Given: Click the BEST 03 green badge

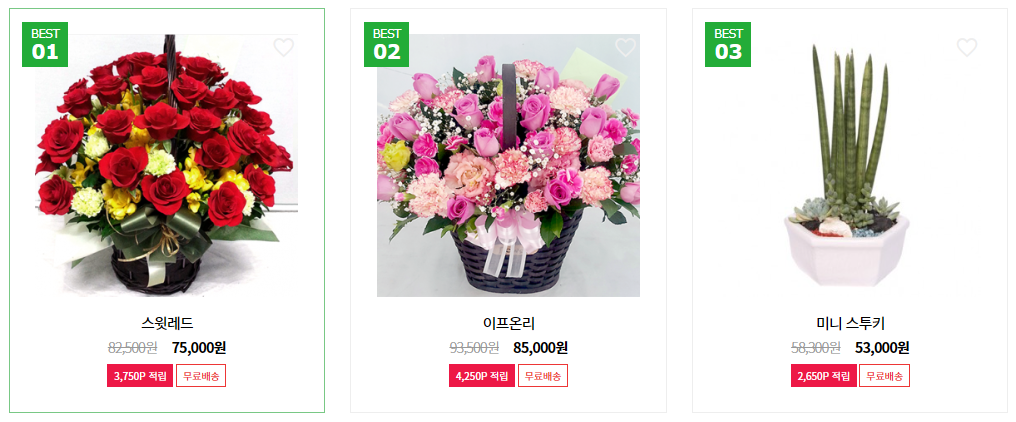Looking at the screenshot, I should (x=728, y=44).
